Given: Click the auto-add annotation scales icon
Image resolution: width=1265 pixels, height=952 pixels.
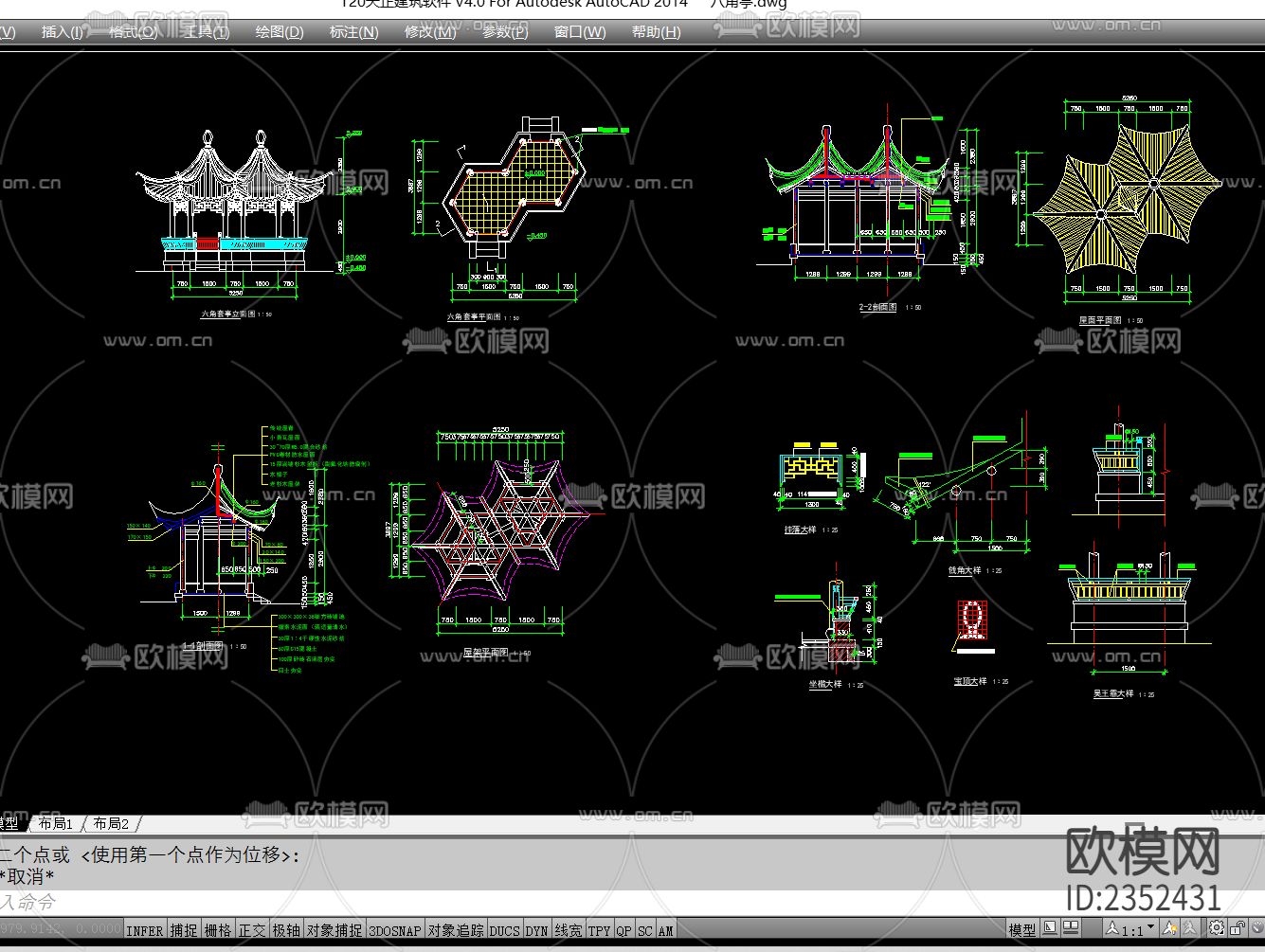Looking at the screenshot, I should (1191, 928).
